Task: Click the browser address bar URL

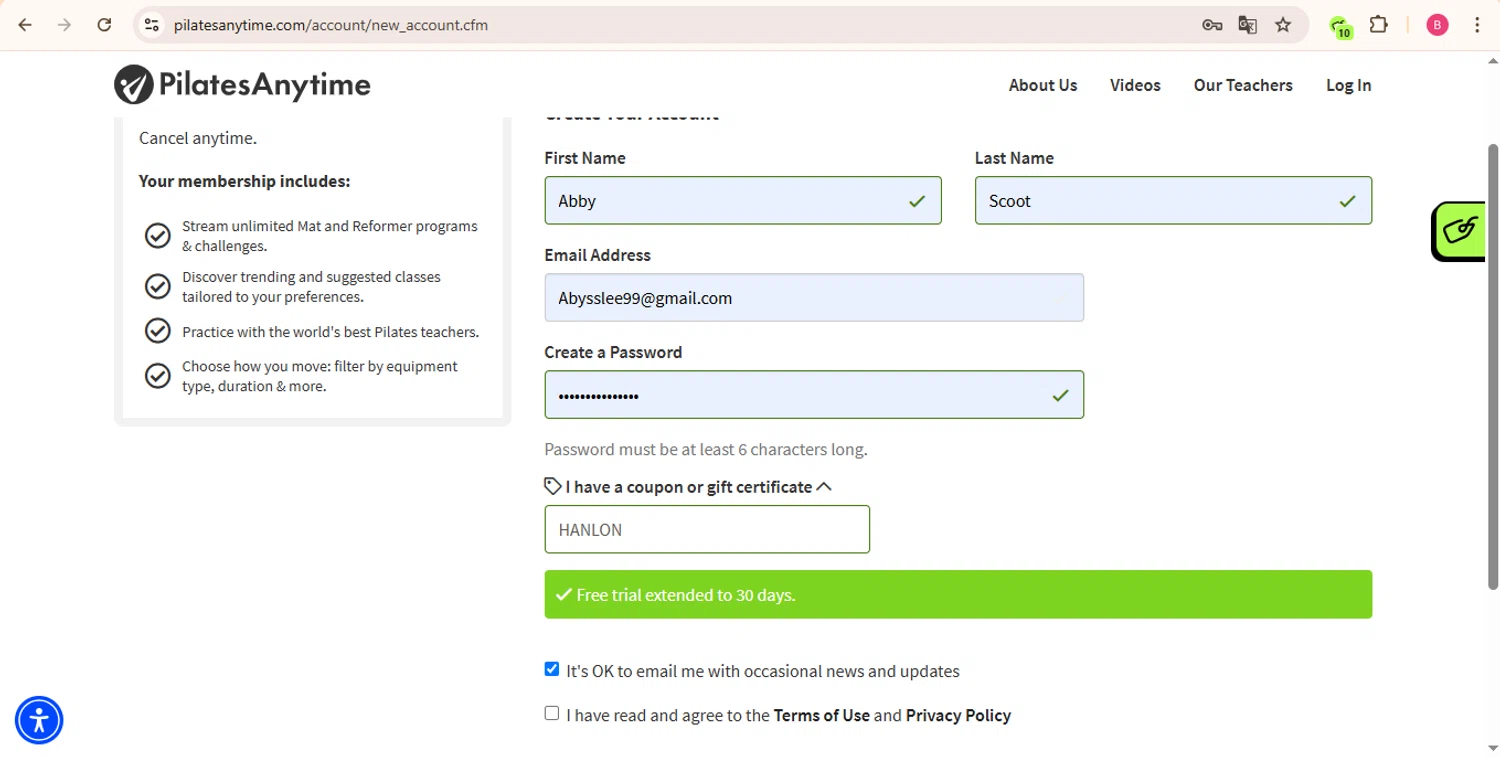Action: (x=331, y=25)
